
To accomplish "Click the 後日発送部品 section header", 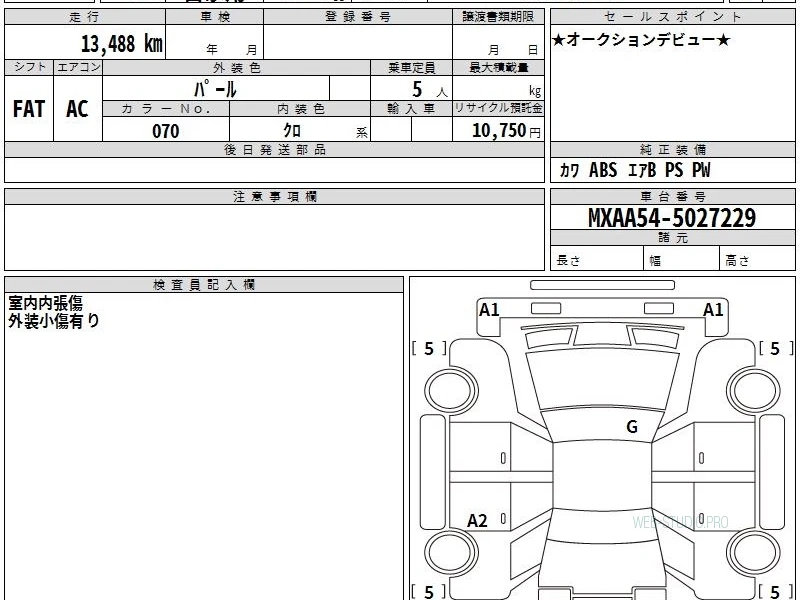I will tap(274, 149).
